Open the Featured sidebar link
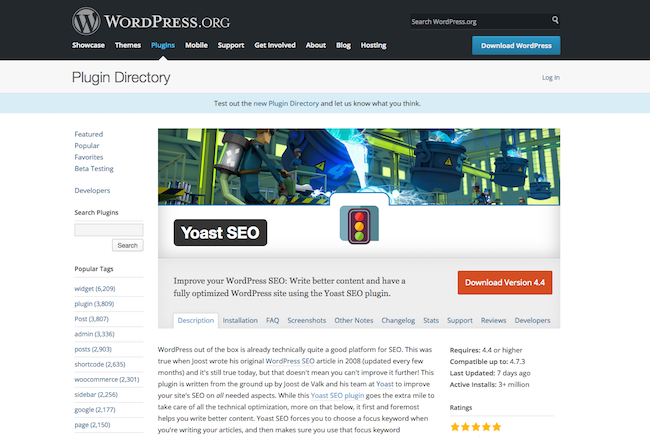This screenshot has height=436, width=650. pyautogui.click(x=89, y=134)
